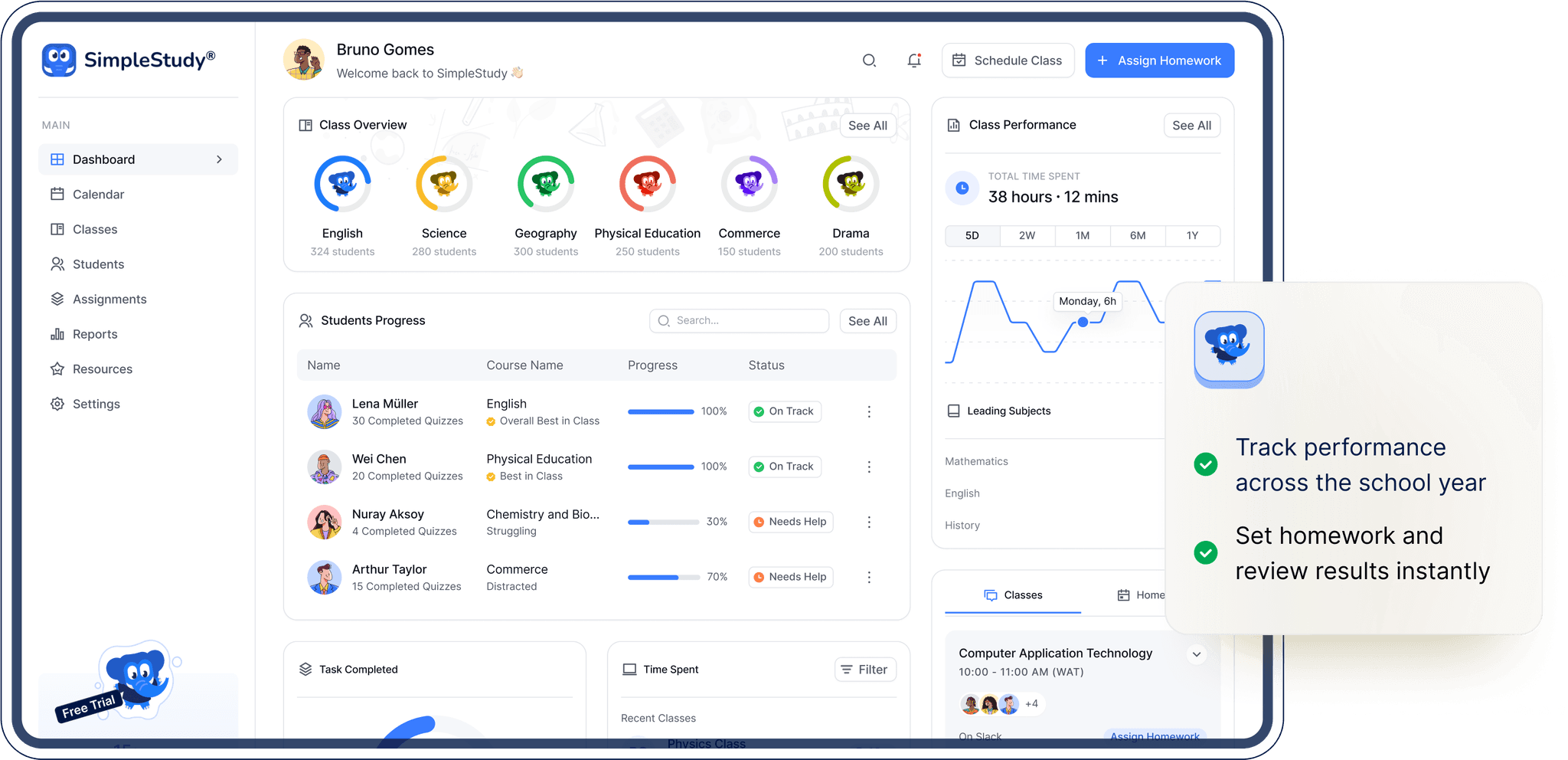Open the Drama class circle icon
This screenshot has width=1568, height=760.
tap(851, 184)
